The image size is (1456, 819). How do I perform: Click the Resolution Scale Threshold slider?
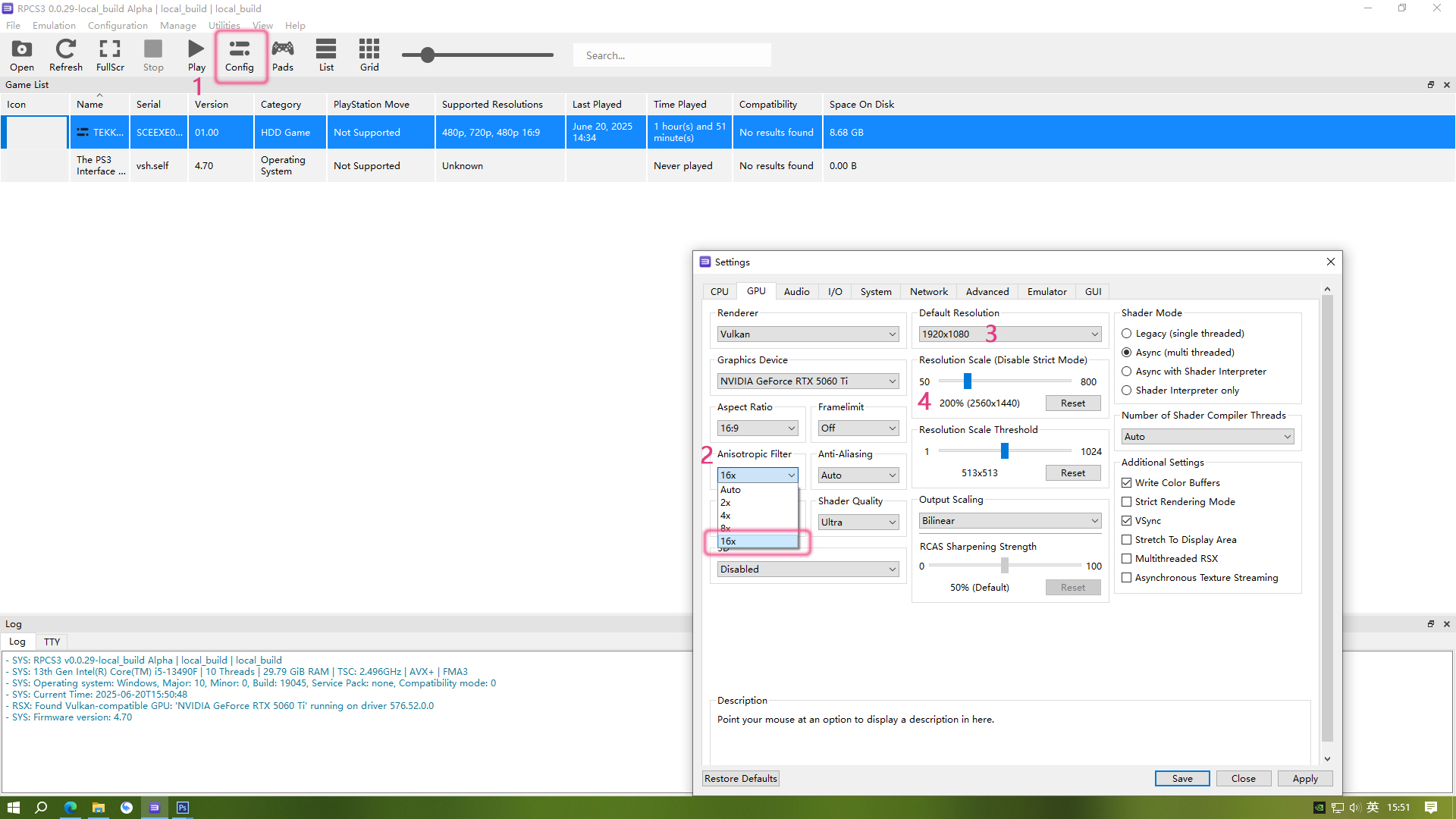[1005, 451]
